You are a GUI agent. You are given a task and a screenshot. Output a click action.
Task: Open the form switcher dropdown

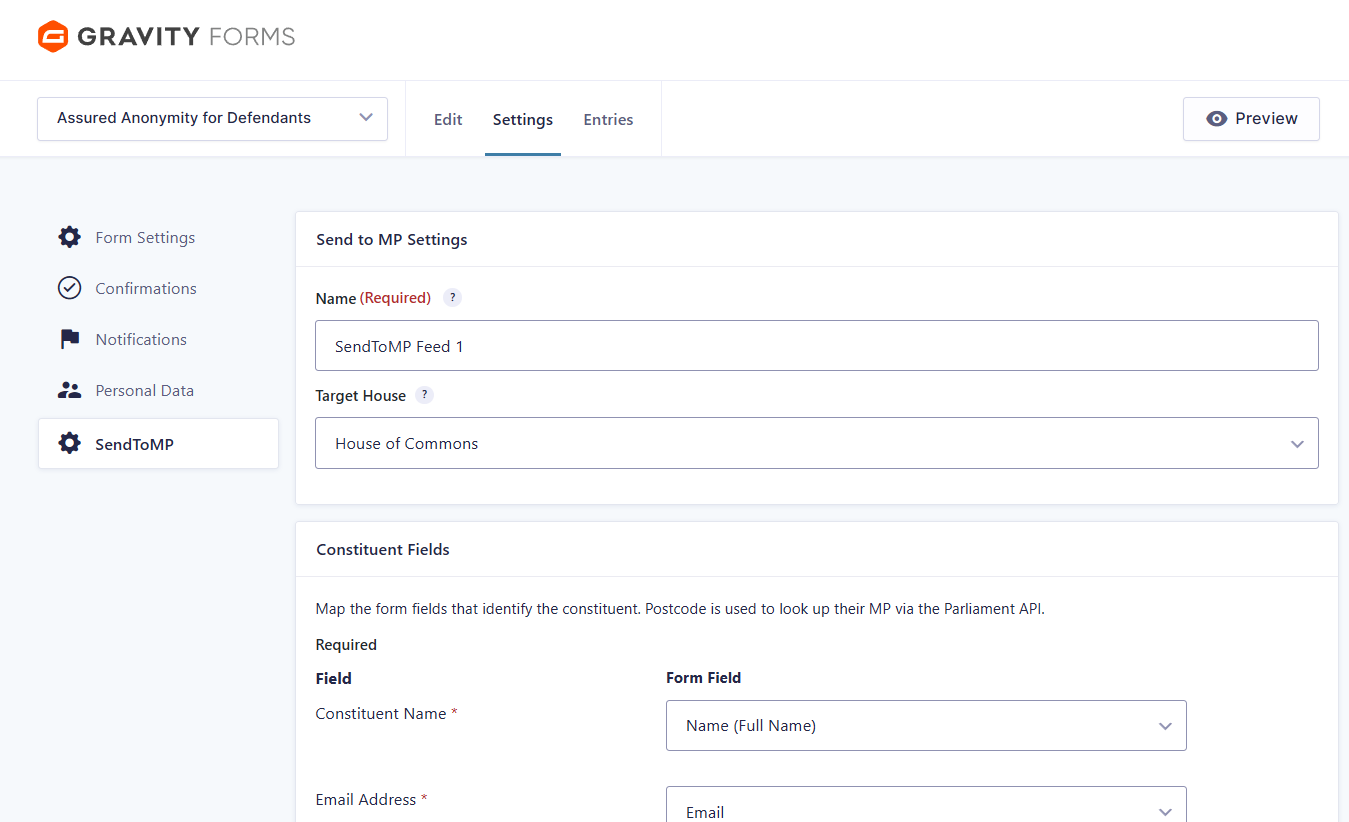[212, 118]
